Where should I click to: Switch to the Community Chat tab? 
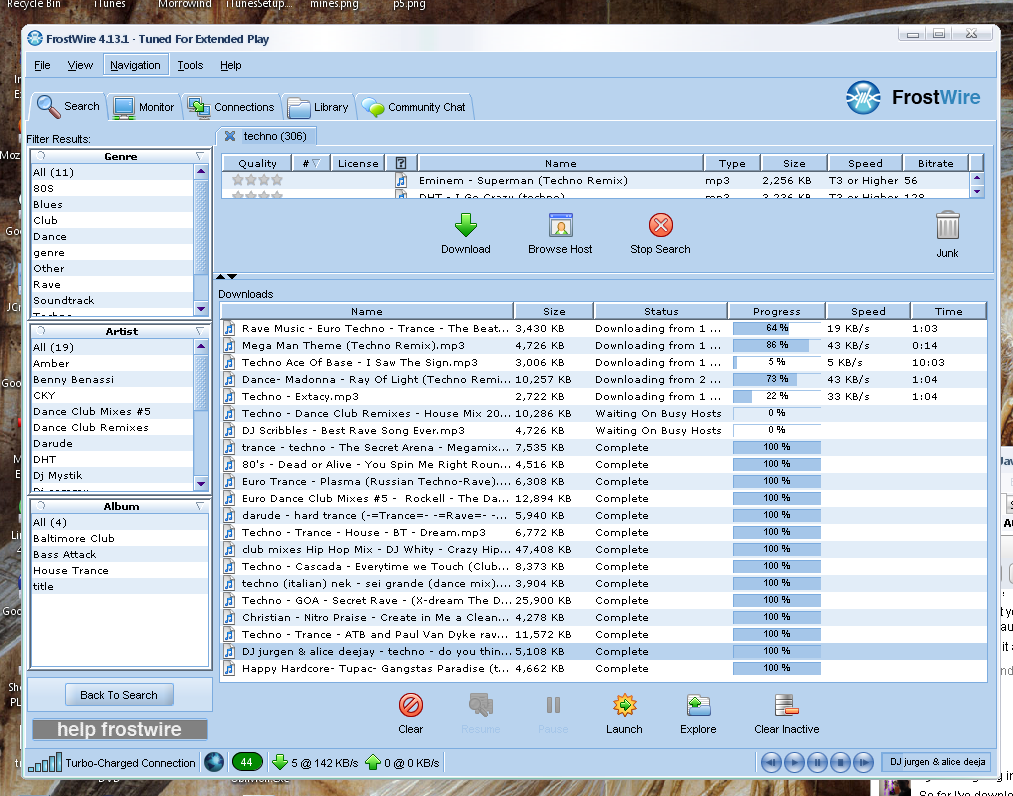[x=414, y=107]
